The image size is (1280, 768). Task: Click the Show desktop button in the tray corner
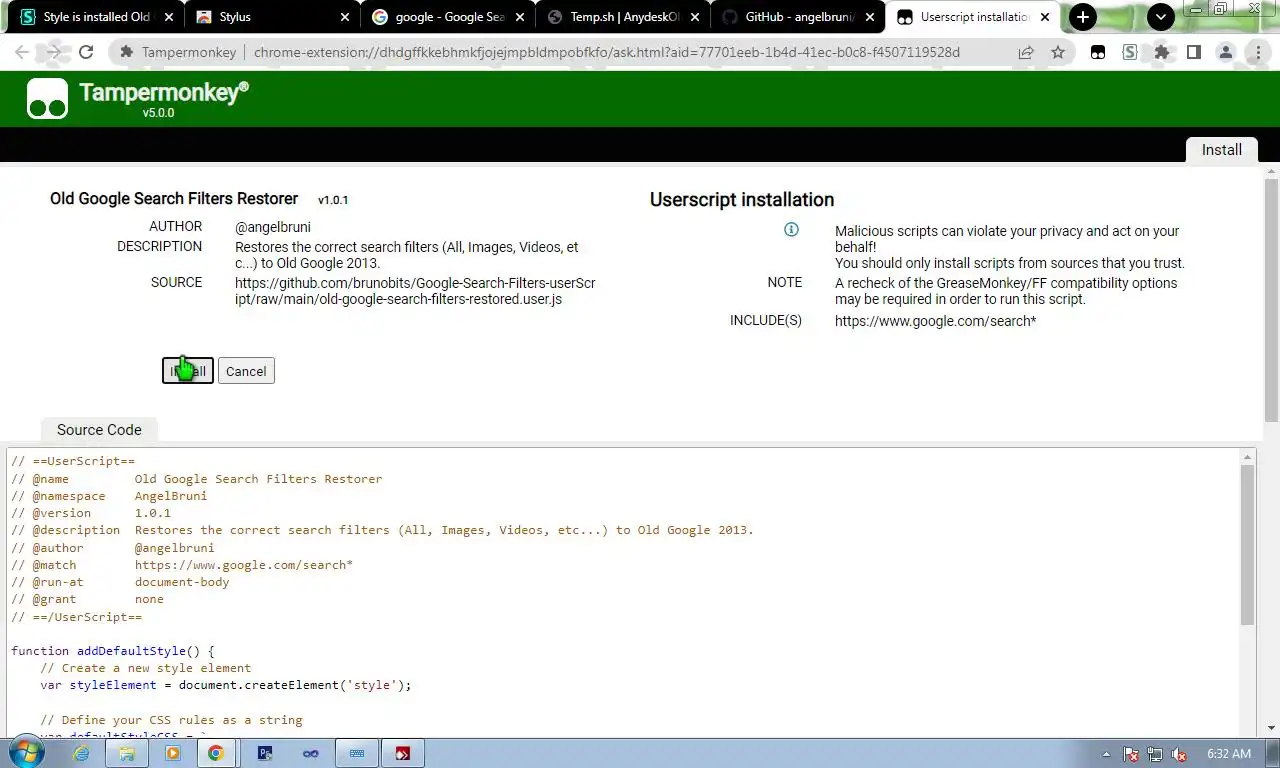click(x=1272, y=753)
